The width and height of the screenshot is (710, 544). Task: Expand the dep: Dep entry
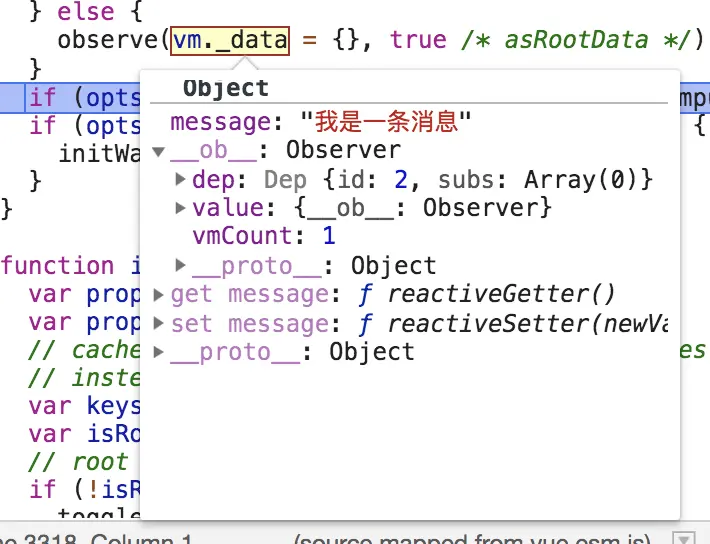[180, 179]
